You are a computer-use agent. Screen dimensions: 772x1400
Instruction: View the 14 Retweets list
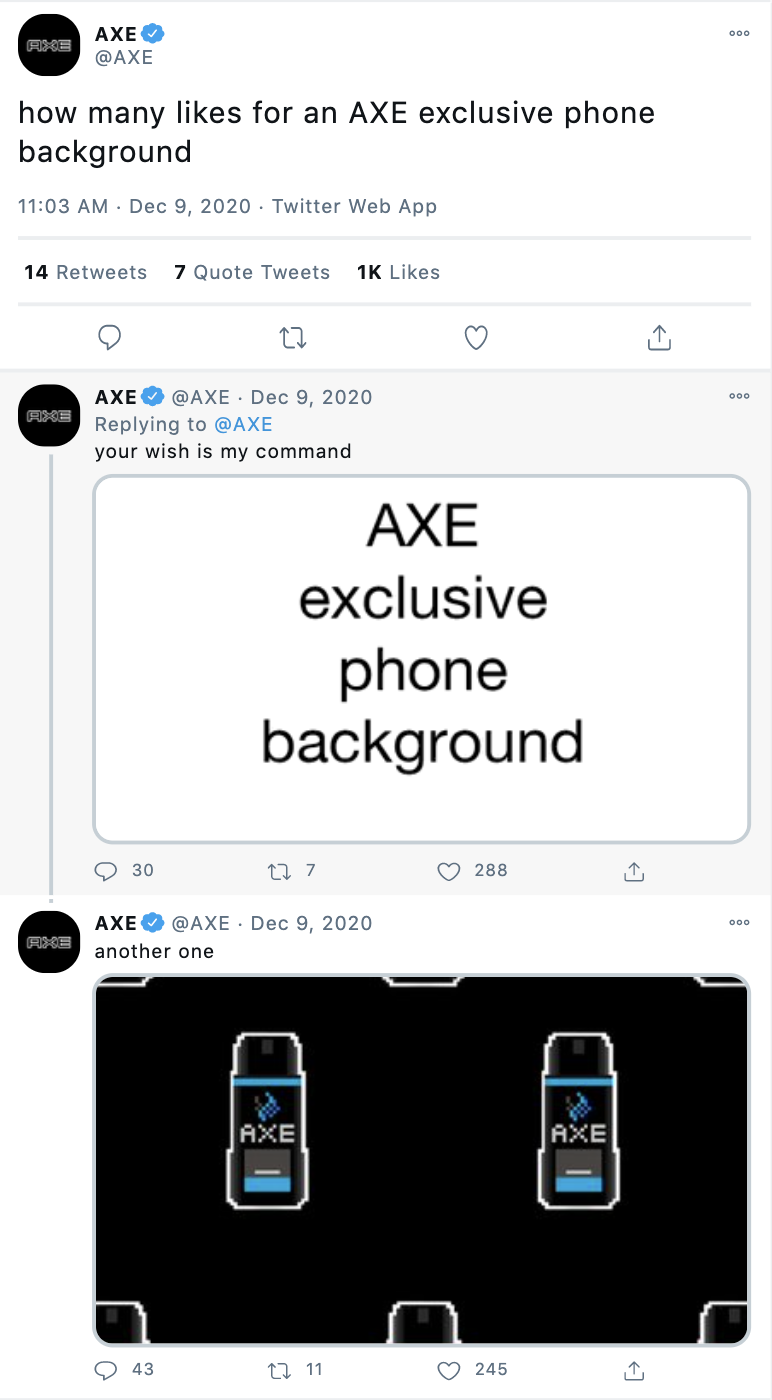[x=85, y=272]
